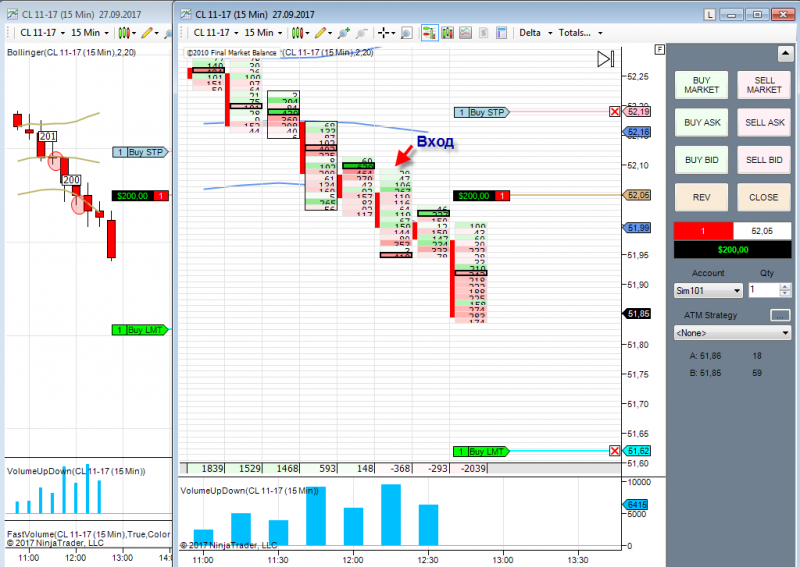Select Buy STP order flag in left chart
The width and height of the screenshot is (800, 567).
140,152
